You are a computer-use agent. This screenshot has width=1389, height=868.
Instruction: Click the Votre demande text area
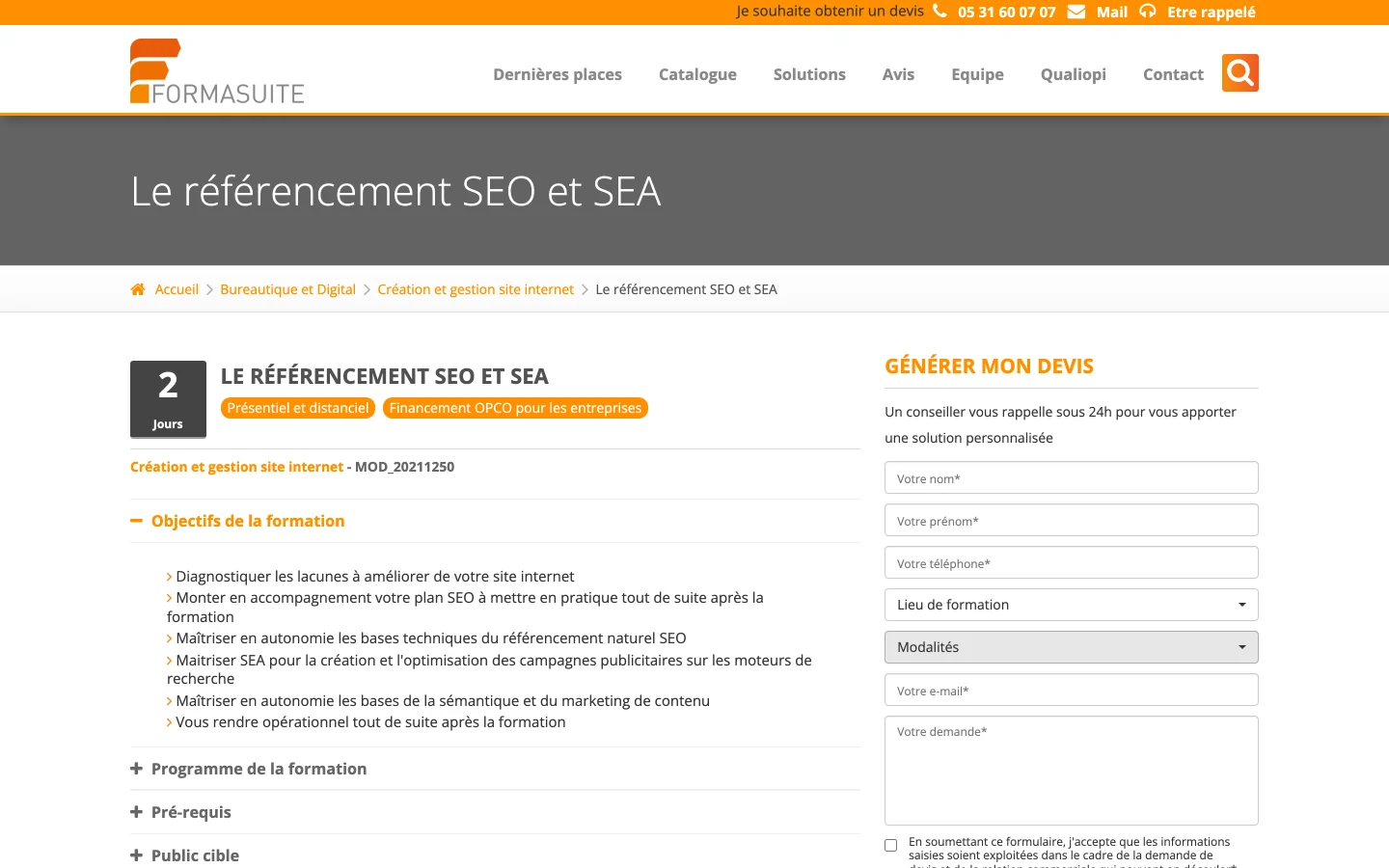(1072, 771)
